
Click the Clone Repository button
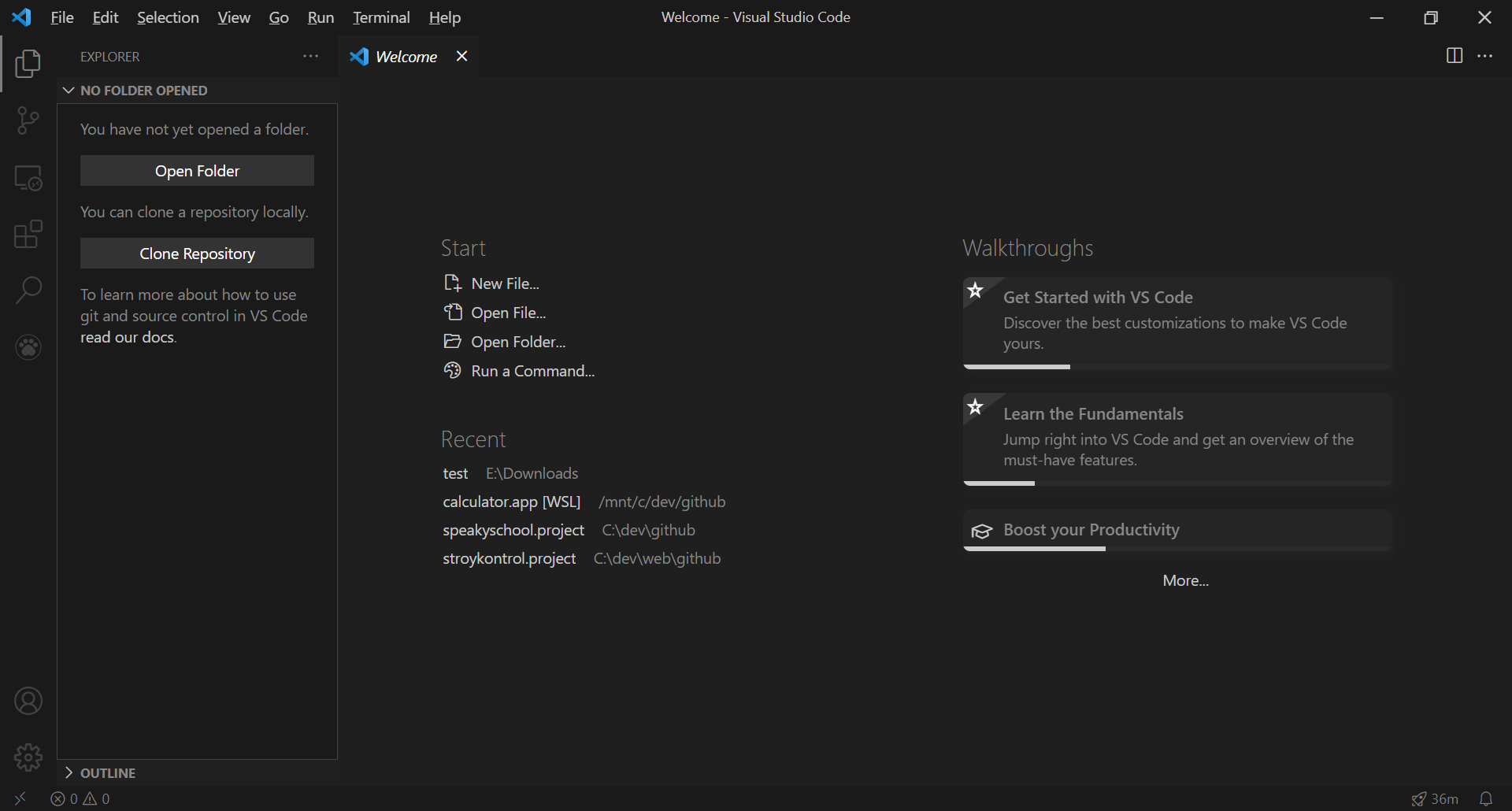point(197,254)
